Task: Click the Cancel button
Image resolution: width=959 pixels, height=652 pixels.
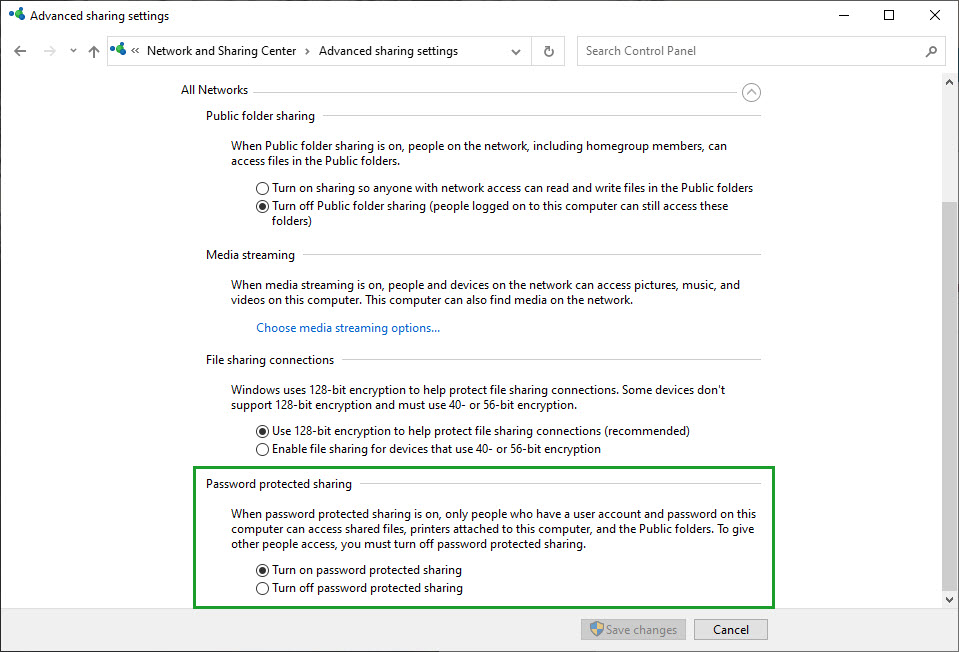Action: pos(730,629)
